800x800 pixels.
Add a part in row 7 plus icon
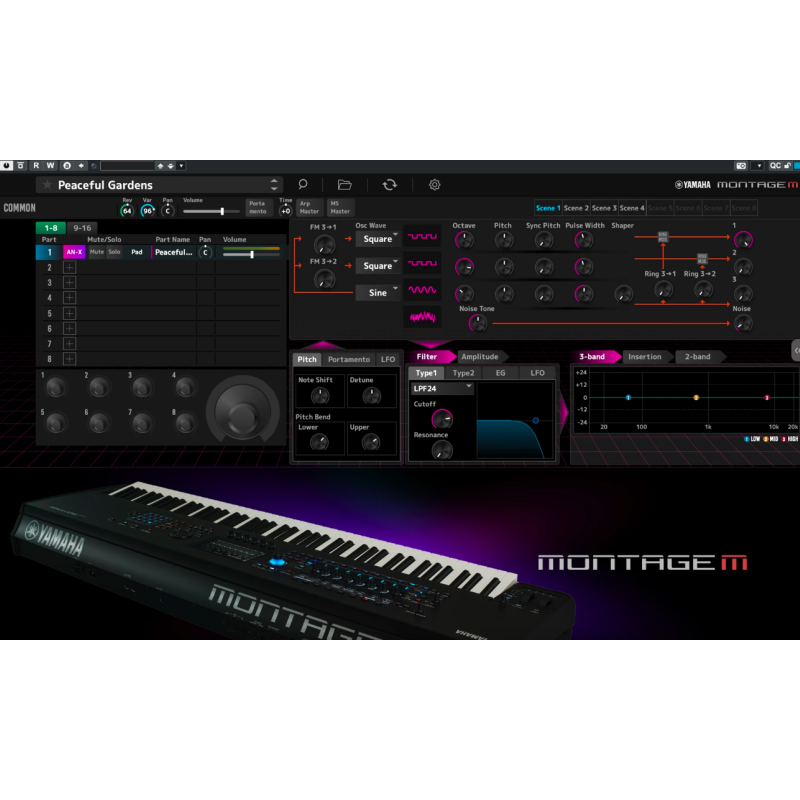(x=69, y=344)
